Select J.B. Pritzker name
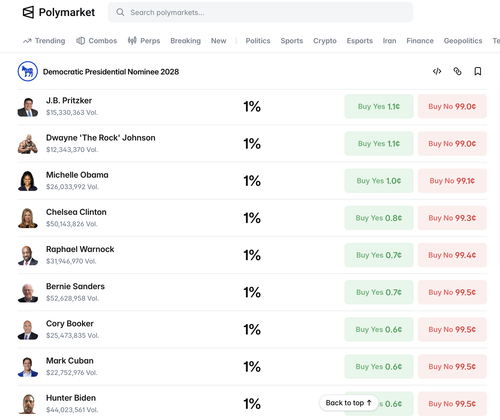The image size is (500, 420). (69, 101)
